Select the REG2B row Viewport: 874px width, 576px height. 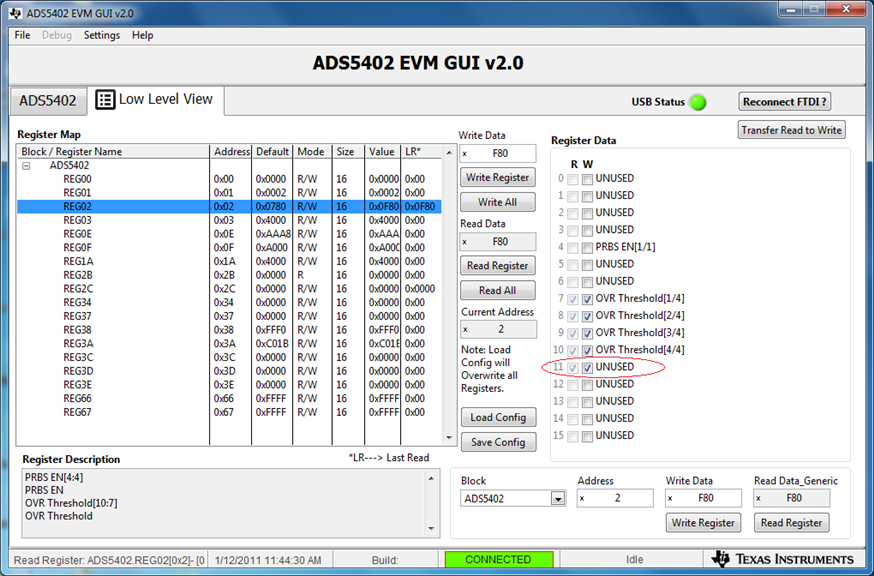229,275
